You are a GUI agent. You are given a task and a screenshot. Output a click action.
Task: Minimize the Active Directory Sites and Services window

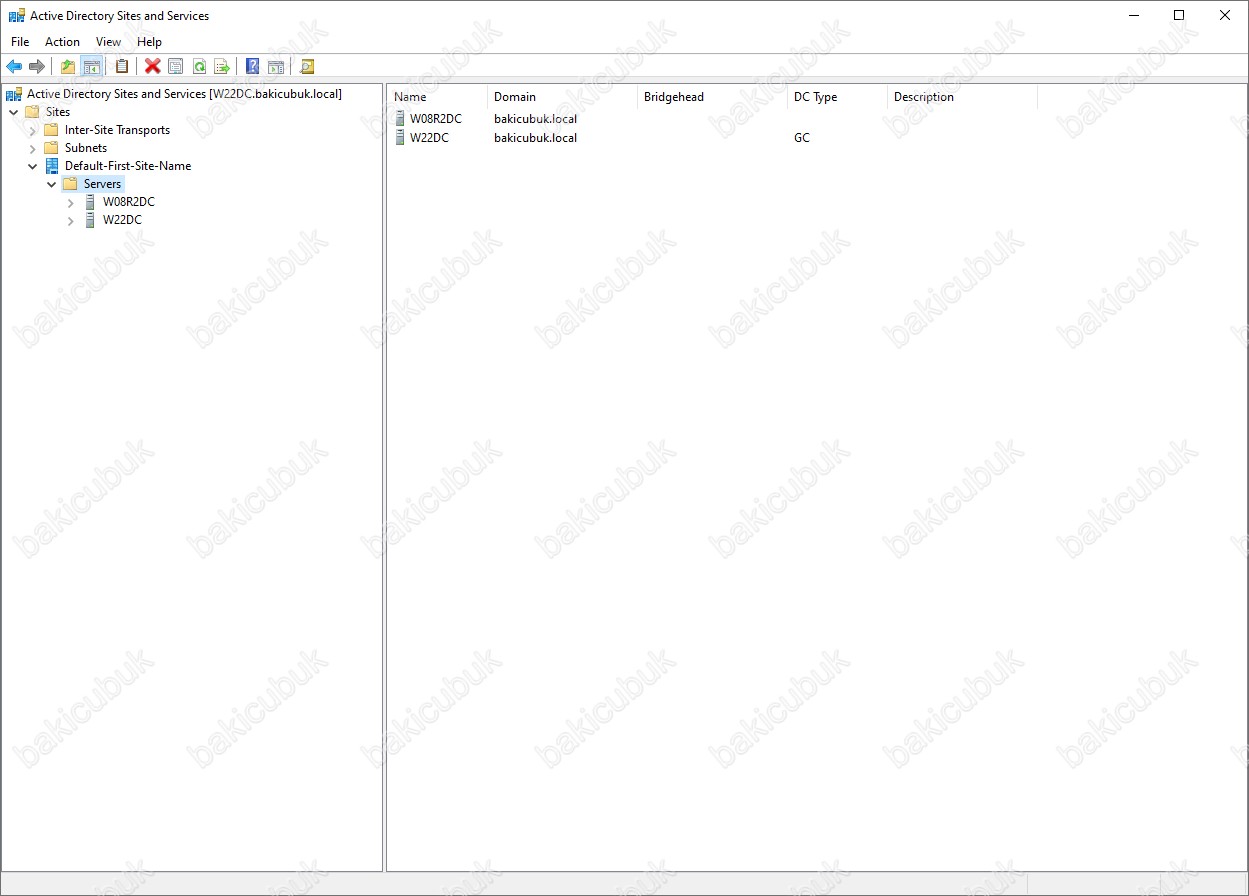click(1133, 15)
